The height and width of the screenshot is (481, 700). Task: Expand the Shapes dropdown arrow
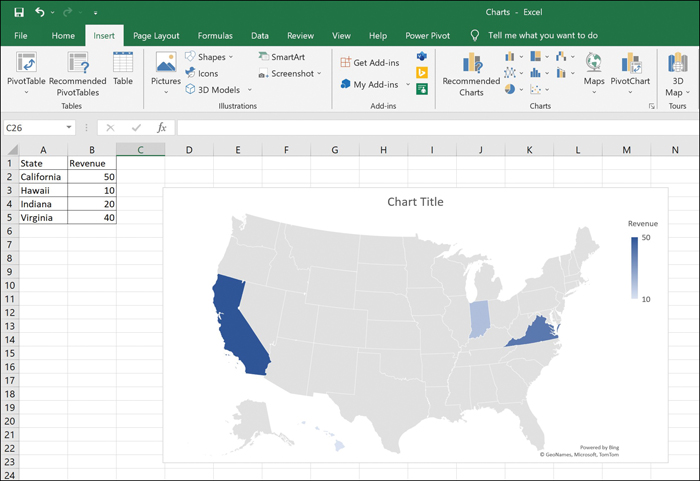point(231,57)
